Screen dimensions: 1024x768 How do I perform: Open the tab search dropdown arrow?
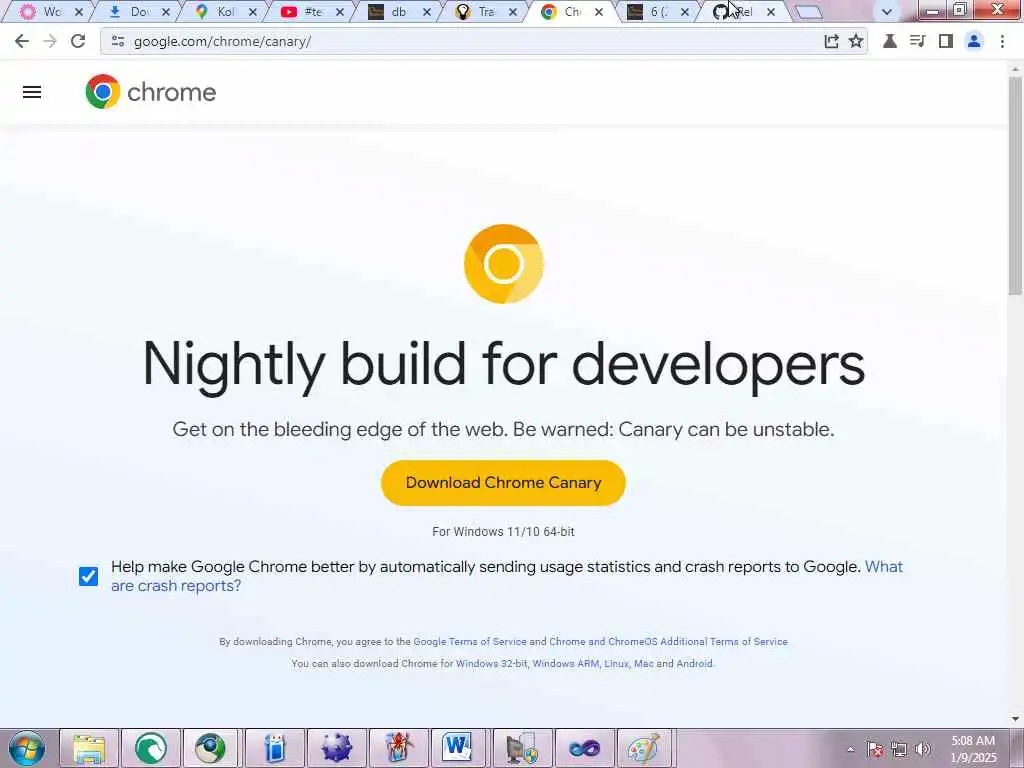887,12
